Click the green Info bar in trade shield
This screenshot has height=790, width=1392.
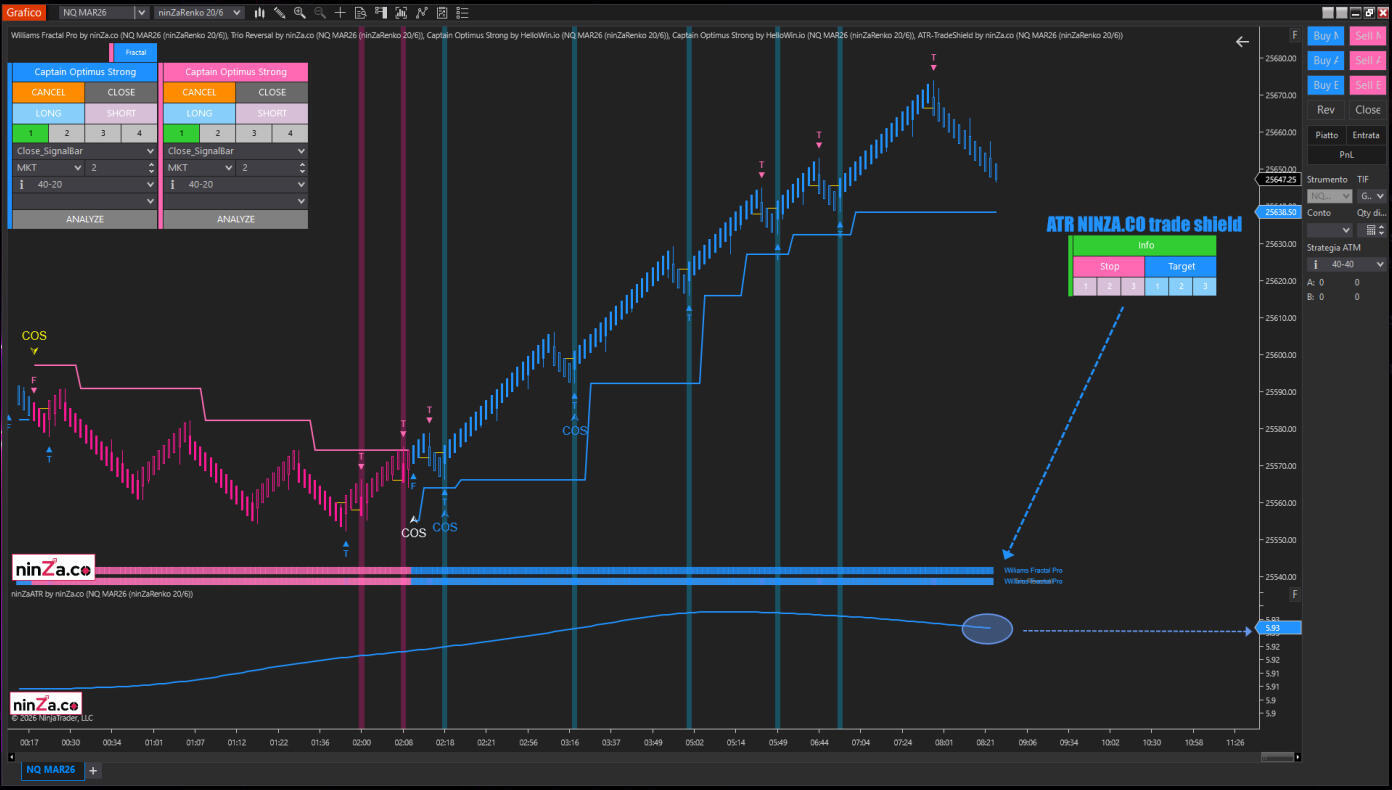pos(1145,246)
